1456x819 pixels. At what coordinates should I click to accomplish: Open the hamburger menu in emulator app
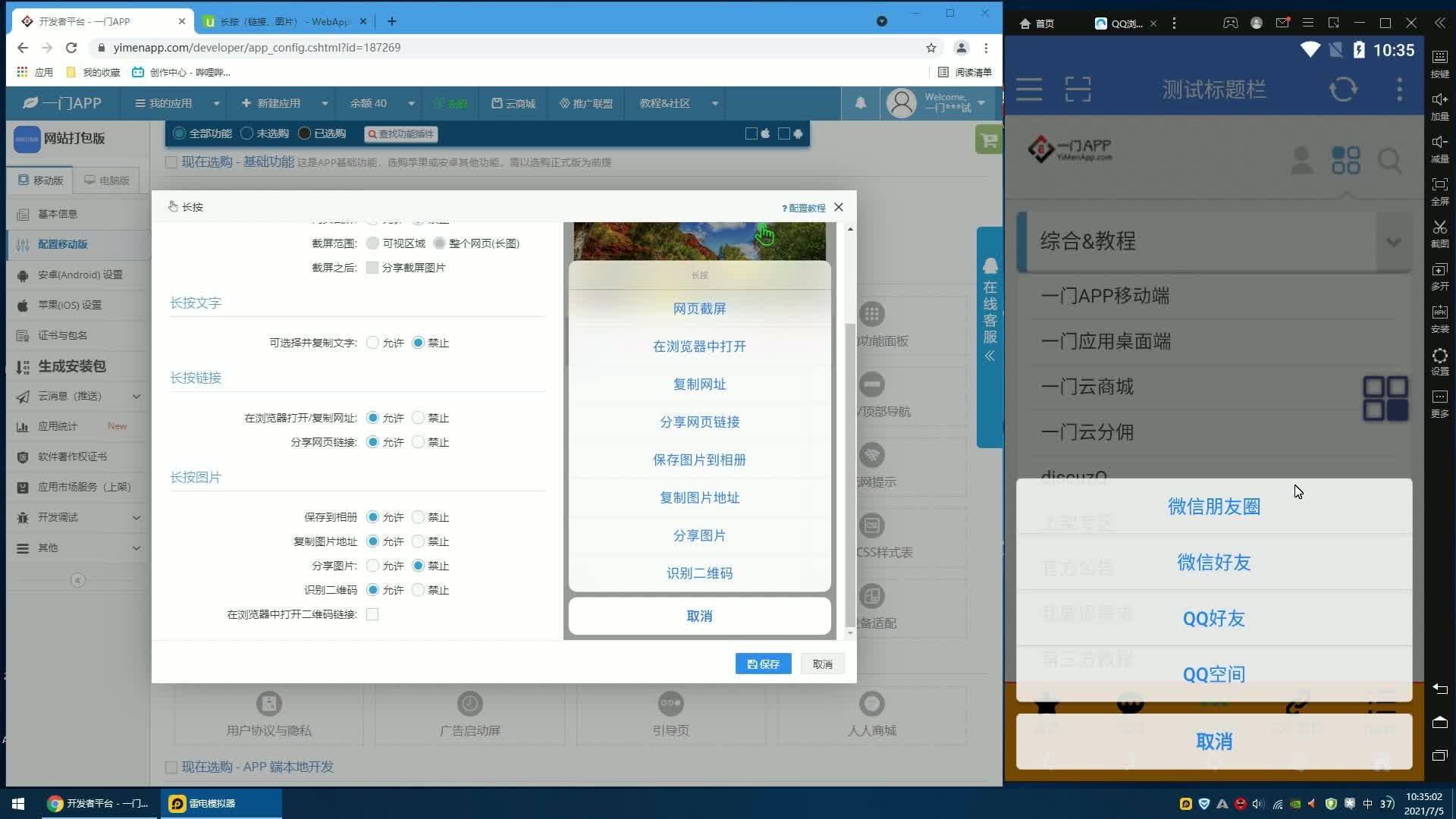(1029, 89)
